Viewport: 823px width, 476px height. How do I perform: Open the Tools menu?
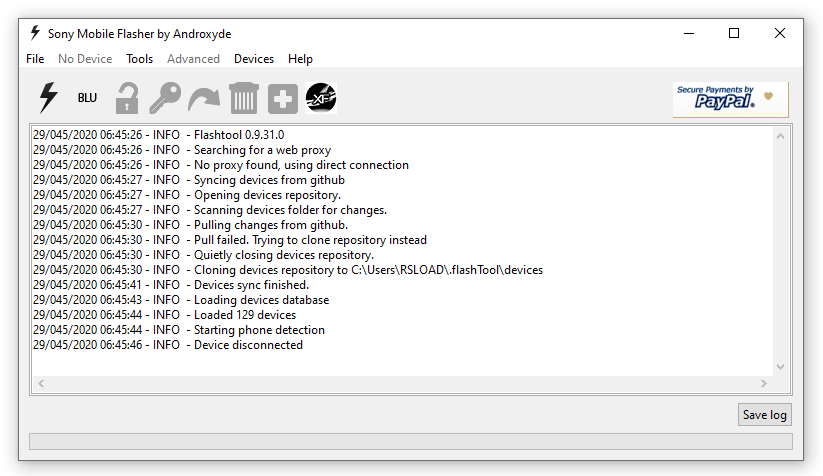pos(139,59)
